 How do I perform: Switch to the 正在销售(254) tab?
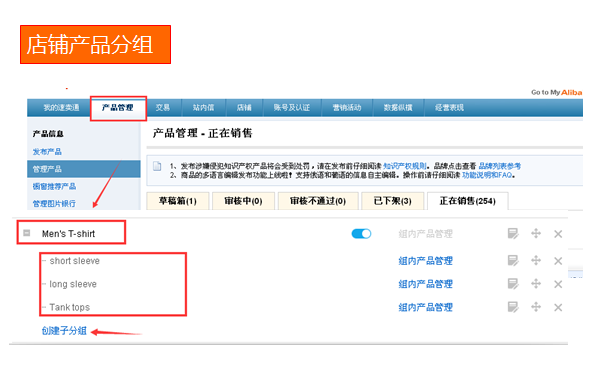click(x=468, y=201)
